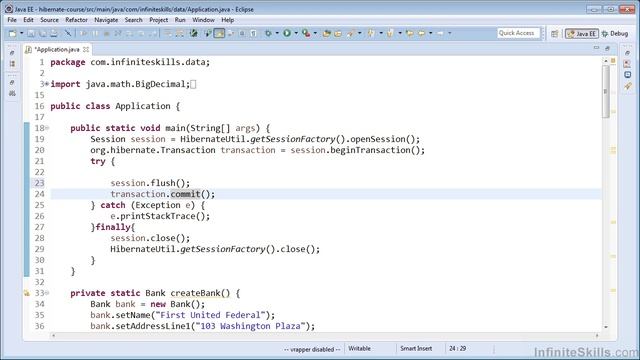The width and height of the screenshot is (640, 360).
Task: Click the Open Perspective icon
Action: pyautogui.click(x=554, y=34)
